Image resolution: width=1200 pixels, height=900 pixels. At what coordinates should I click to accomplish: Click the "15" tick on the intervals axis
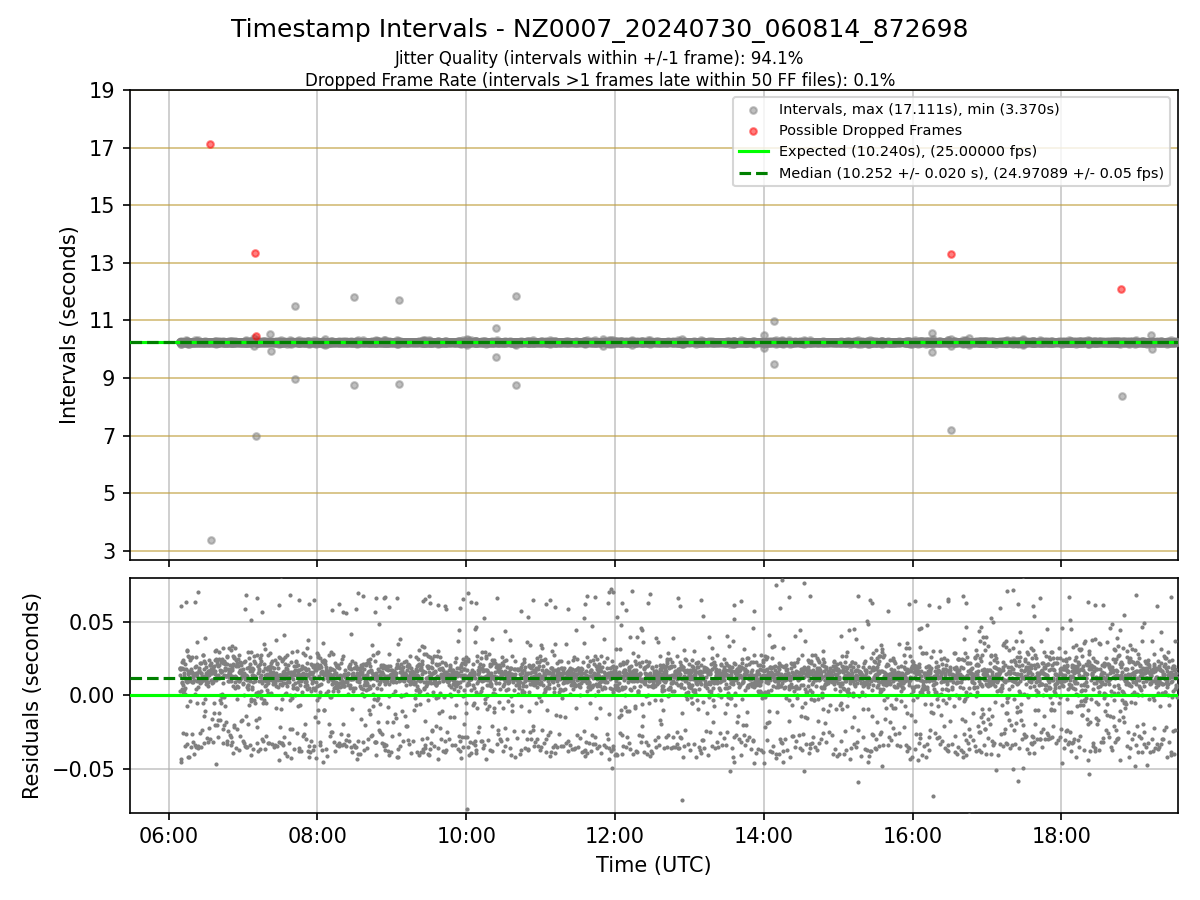103,205
